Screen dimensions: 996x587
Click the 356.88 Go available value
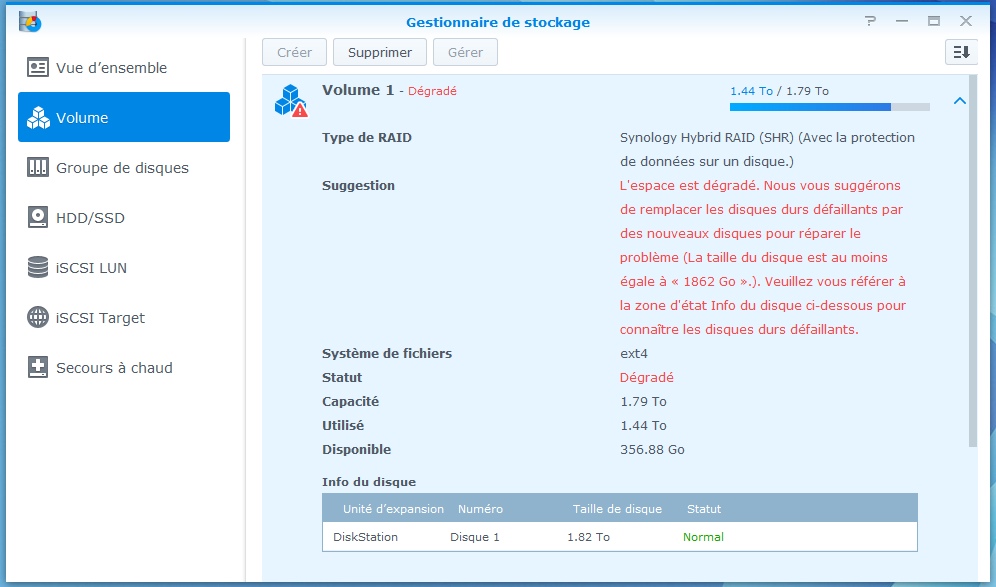click(652, 449)
